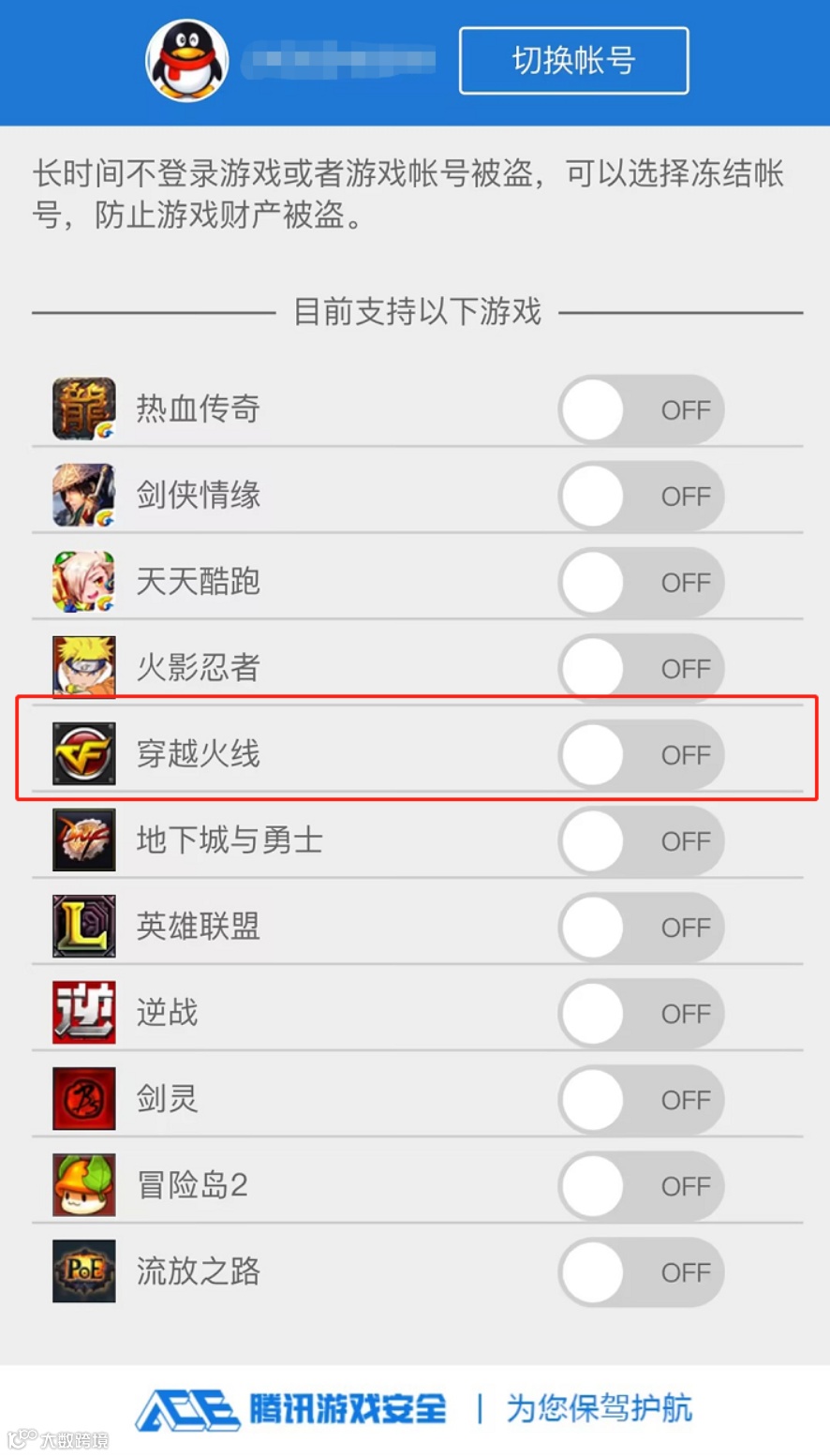Toggle the 地下城与勇士 switch on

642,840
